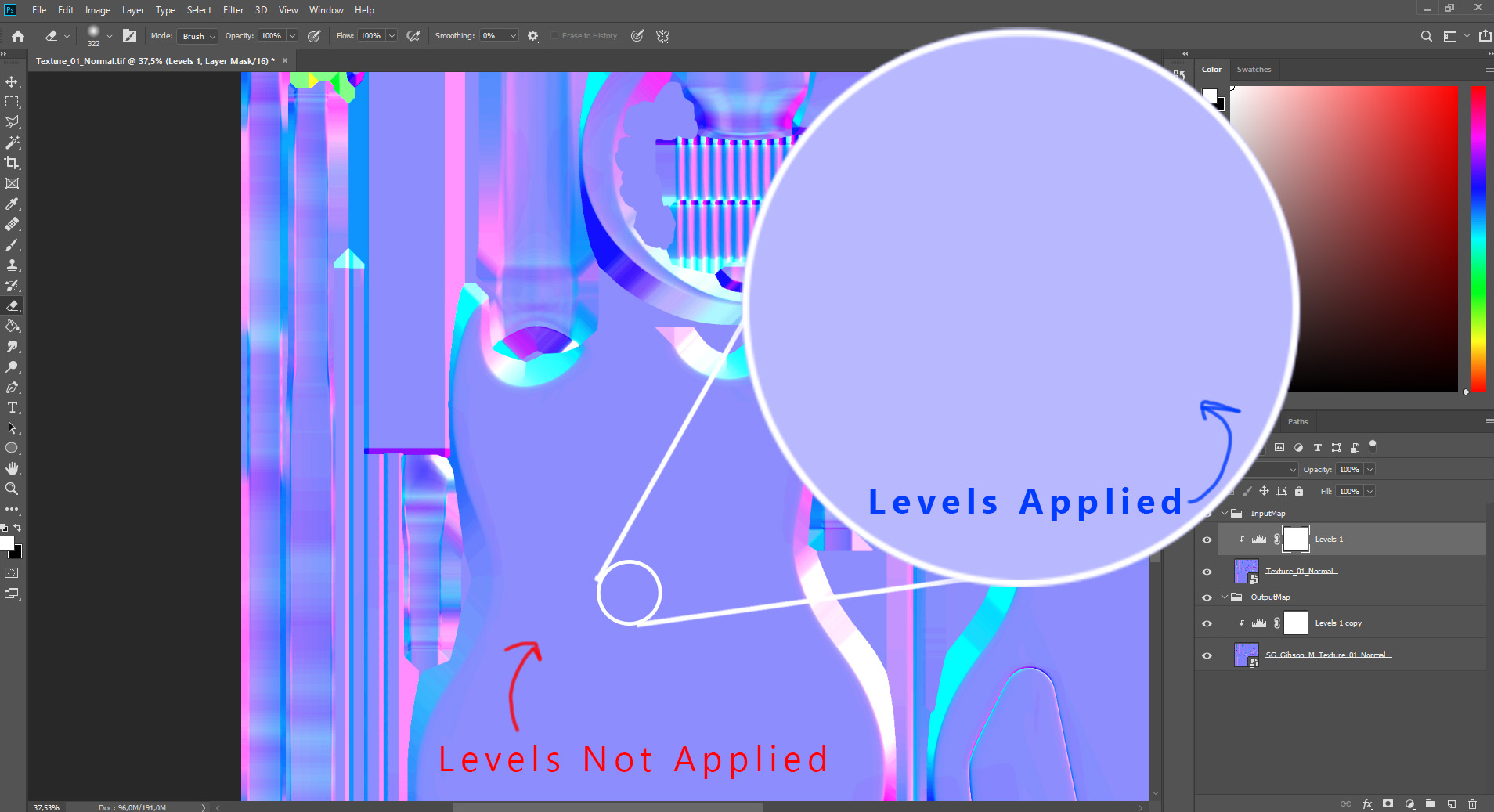
Task: Click the share icon at top right
Action: tap(1485, 36)
